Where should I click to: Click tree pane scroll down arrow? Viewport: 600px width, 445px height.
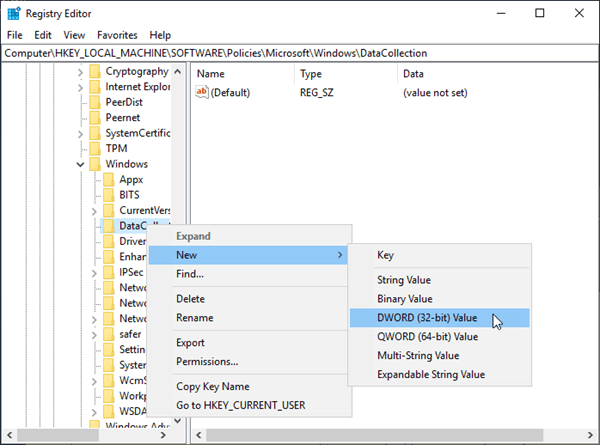(x=178, y=421)
